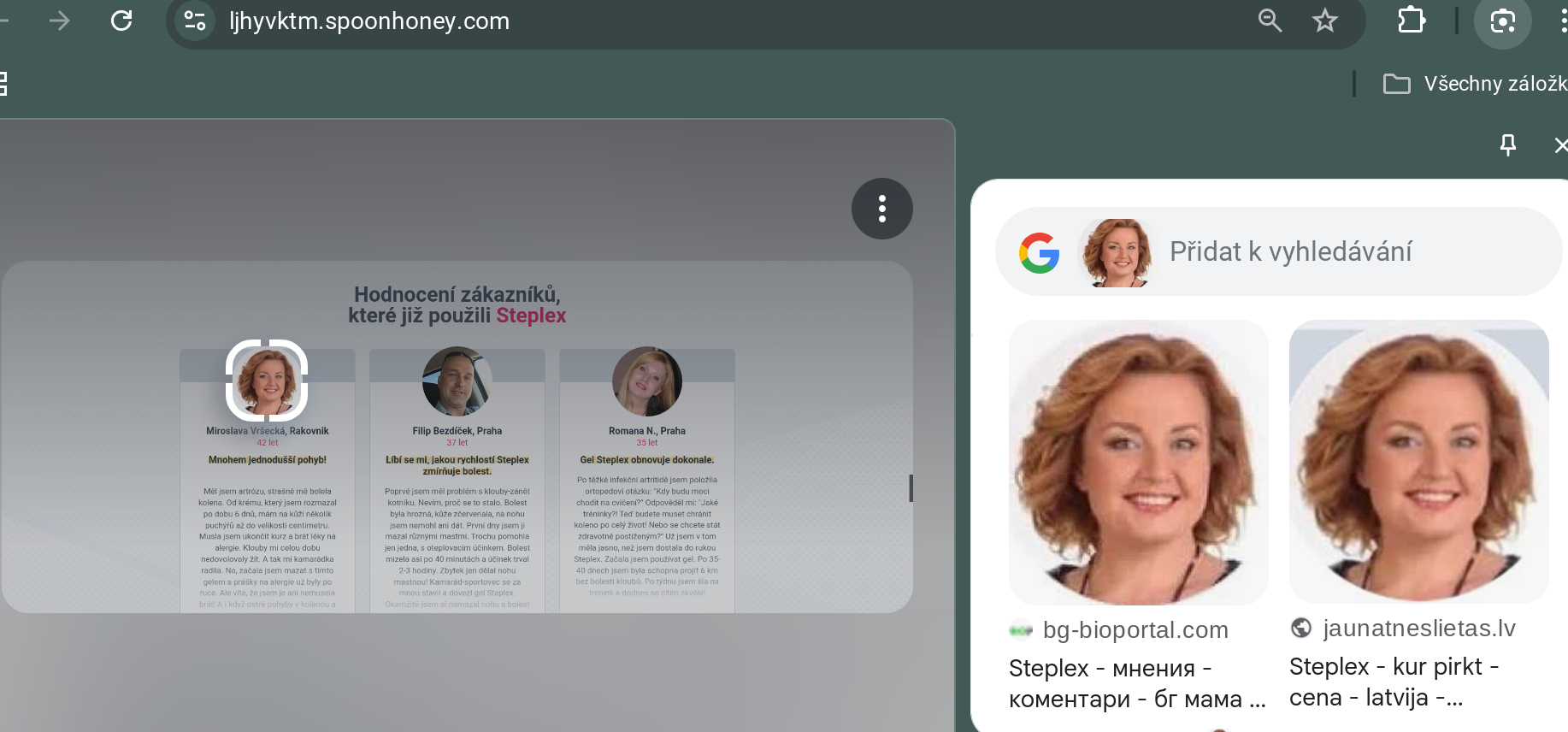Image resolution: width=1568 pixels, height=732 pixels.
Task: Open the Všechny záložky bookmarks folder
Action: [1476, 84]
